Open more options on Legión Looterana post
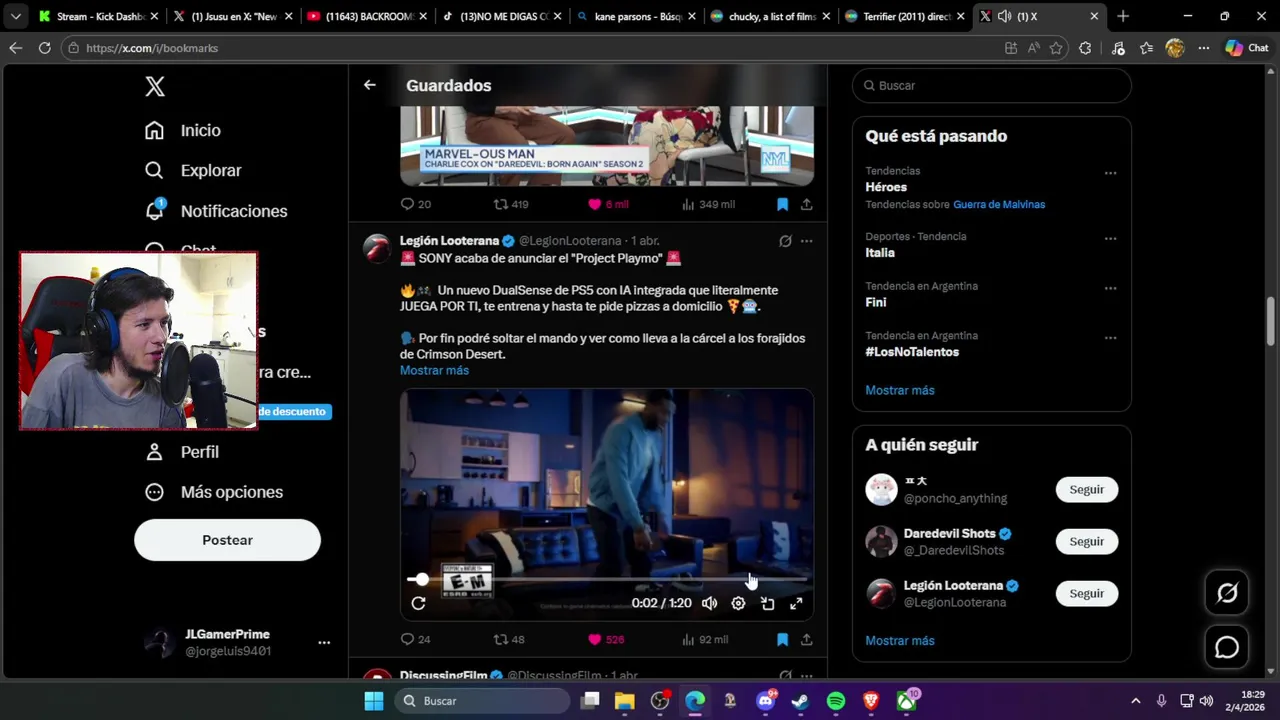Image resolution: width=1280 pixels, height=720 pixels. 806,241
